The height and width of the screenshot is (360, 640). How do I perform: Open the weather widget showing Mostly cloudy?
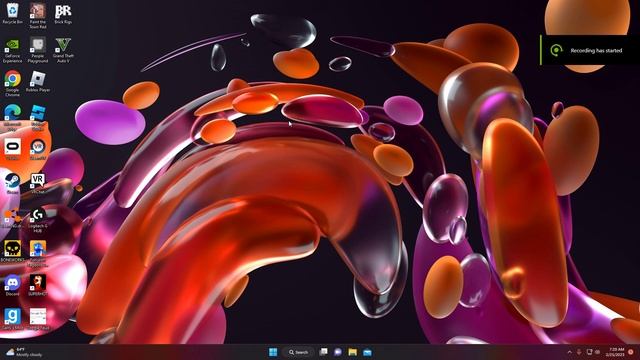pyautogui.click(x=24, y=352)
